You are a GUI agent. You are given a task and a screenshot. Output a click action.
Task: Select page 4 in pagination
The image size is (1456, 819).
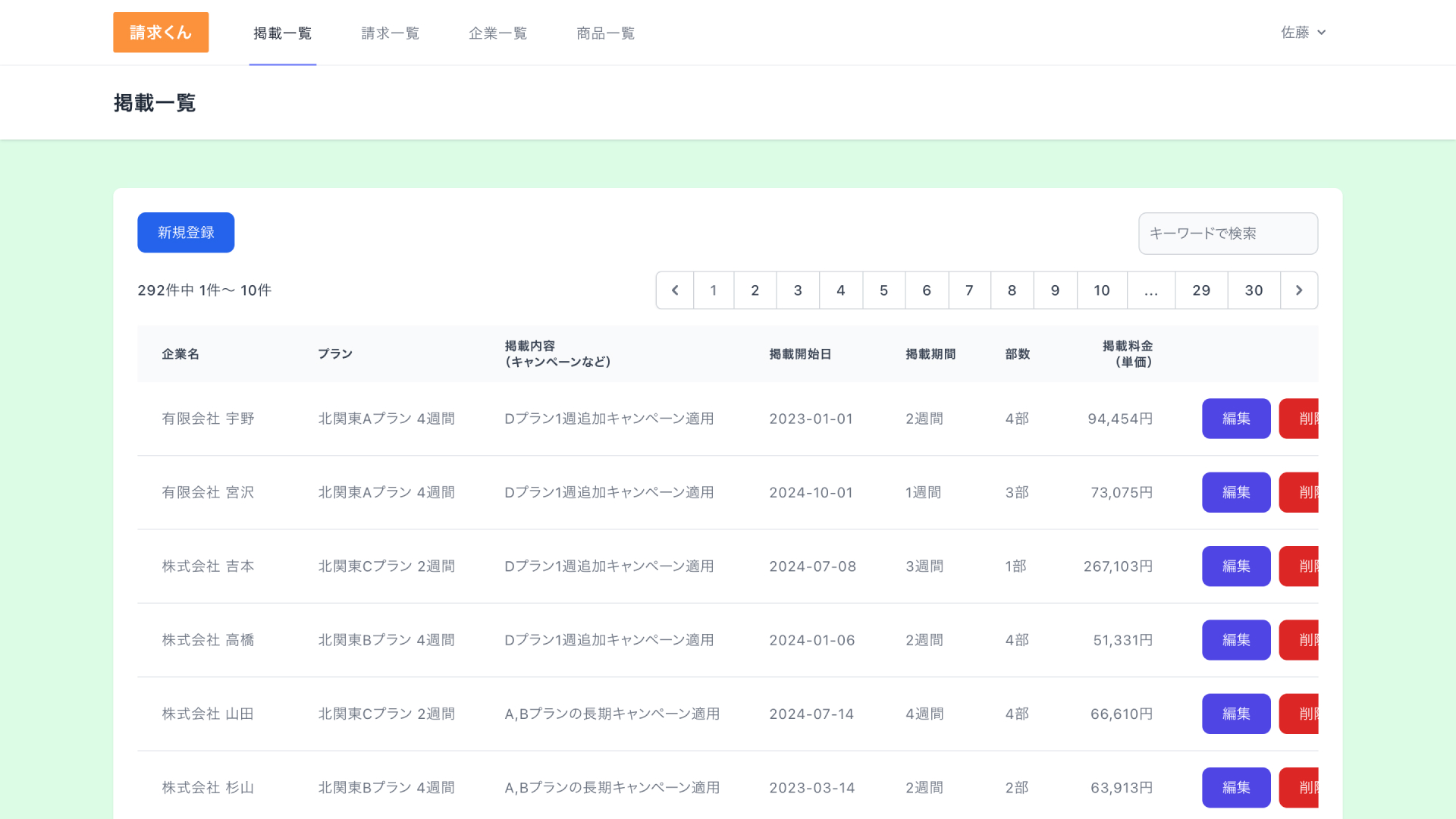841,290
